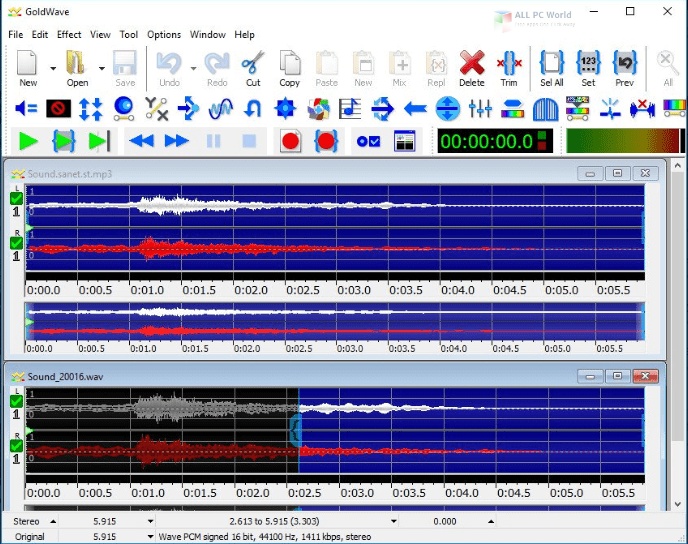Open the length 5.915 dropdown beside Stereo
Screen dimensions: 688x544
[150, 522]
